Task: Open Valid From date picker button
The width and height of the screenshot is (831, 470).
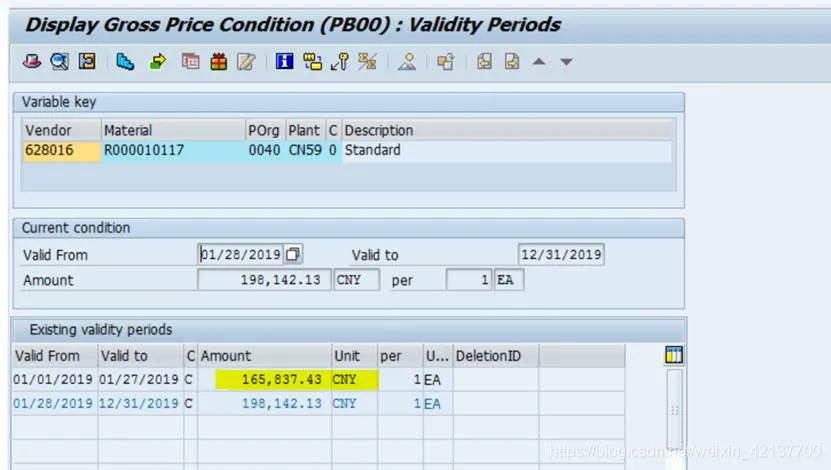Action: 293,254
